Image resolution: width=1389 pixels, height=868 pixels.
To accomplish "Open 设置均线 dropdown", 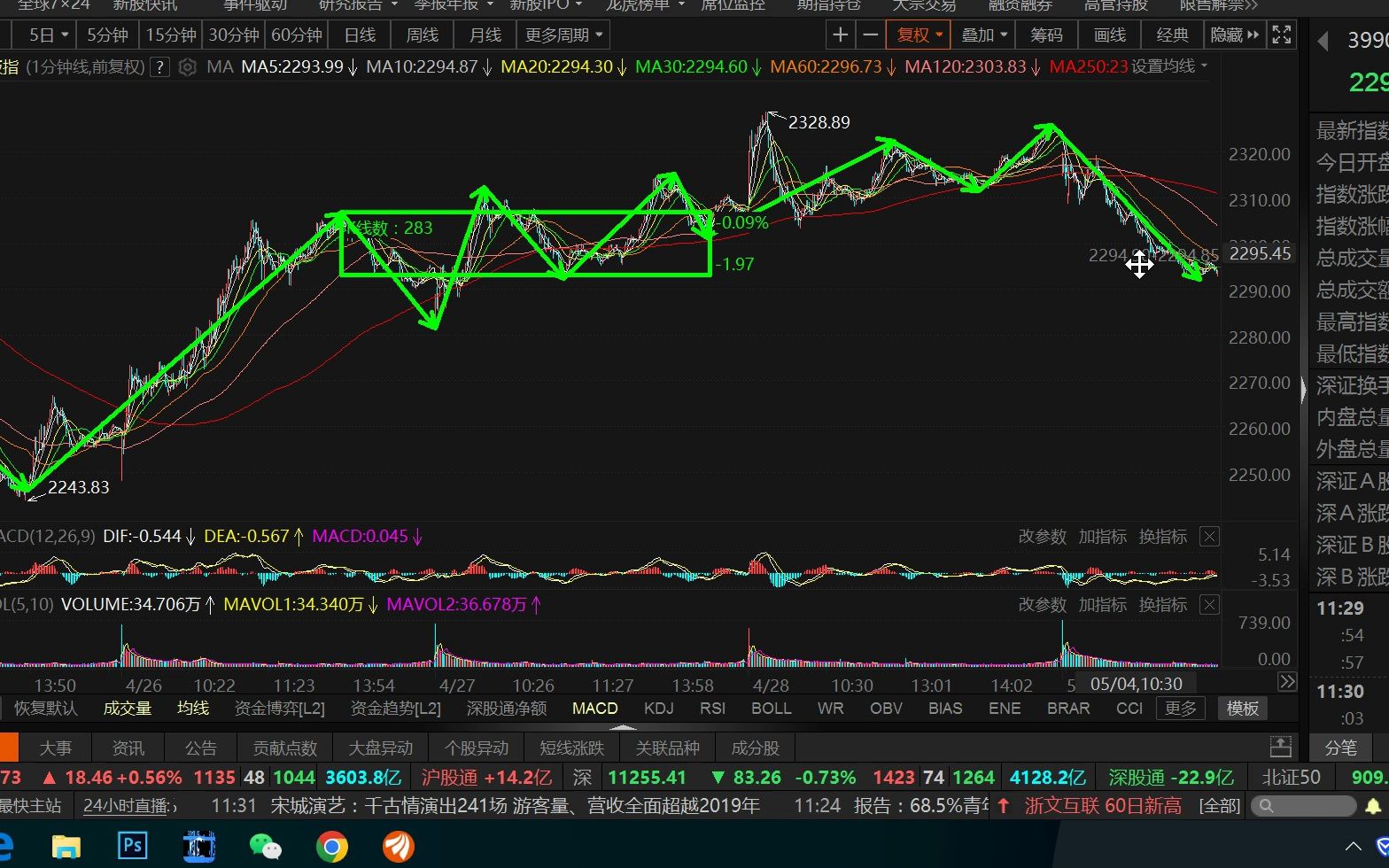I will (x=1169, y=66).
